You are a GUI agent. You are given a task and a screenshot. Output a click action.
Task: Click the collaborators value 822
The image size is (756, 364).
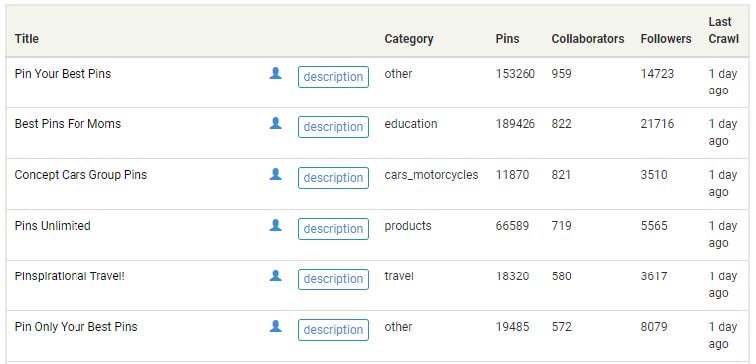pyautogui.click(x=562, y=124)
